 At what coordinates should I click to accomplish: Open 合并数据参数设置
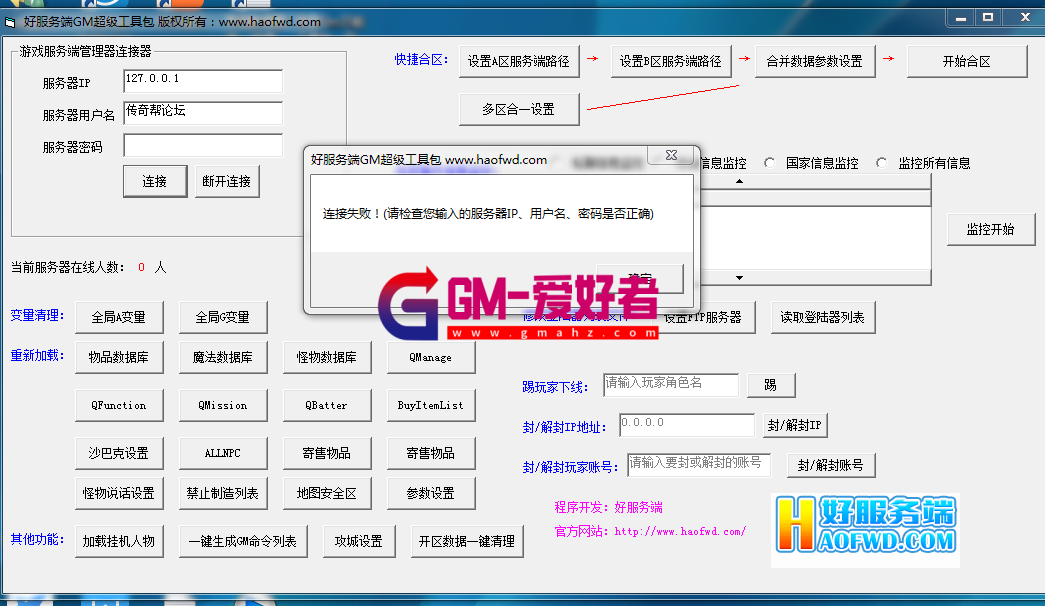coord(814,61)
